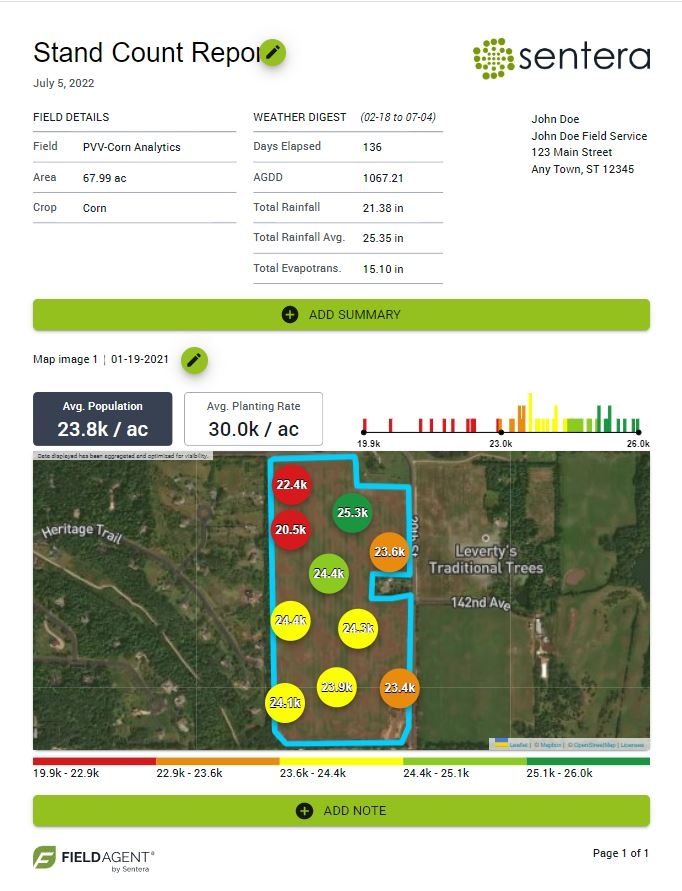Select the dark green 25.3k marker
The image size is (682, 891).
pyautogui.click(x=352, y=513)
